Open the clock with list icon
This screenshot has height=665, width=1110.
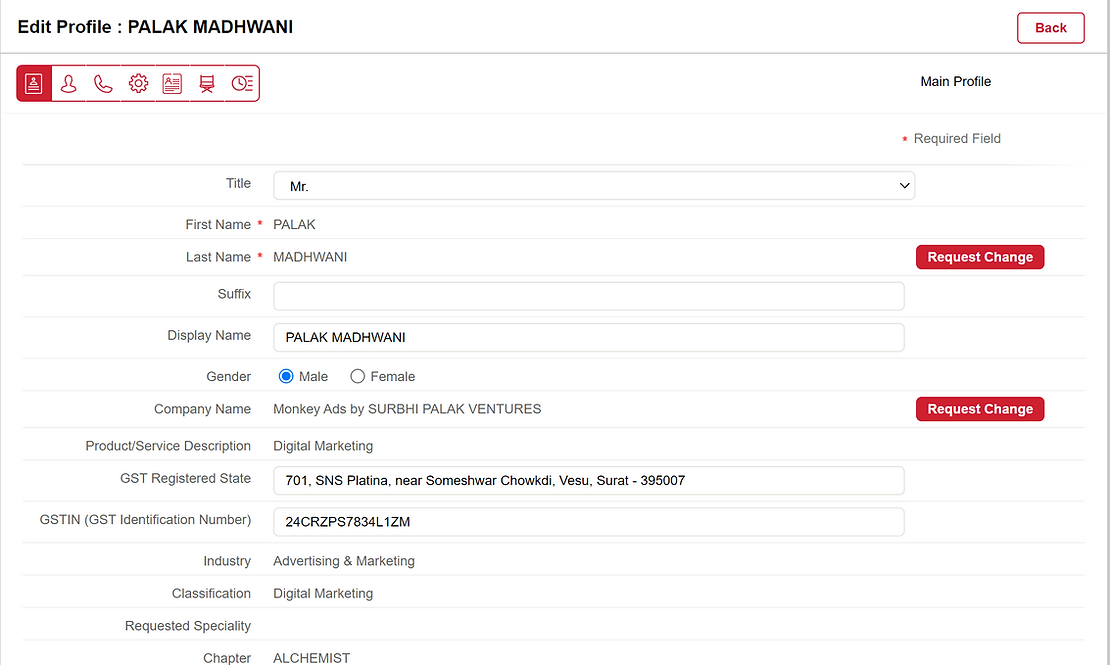pos(242,84)
